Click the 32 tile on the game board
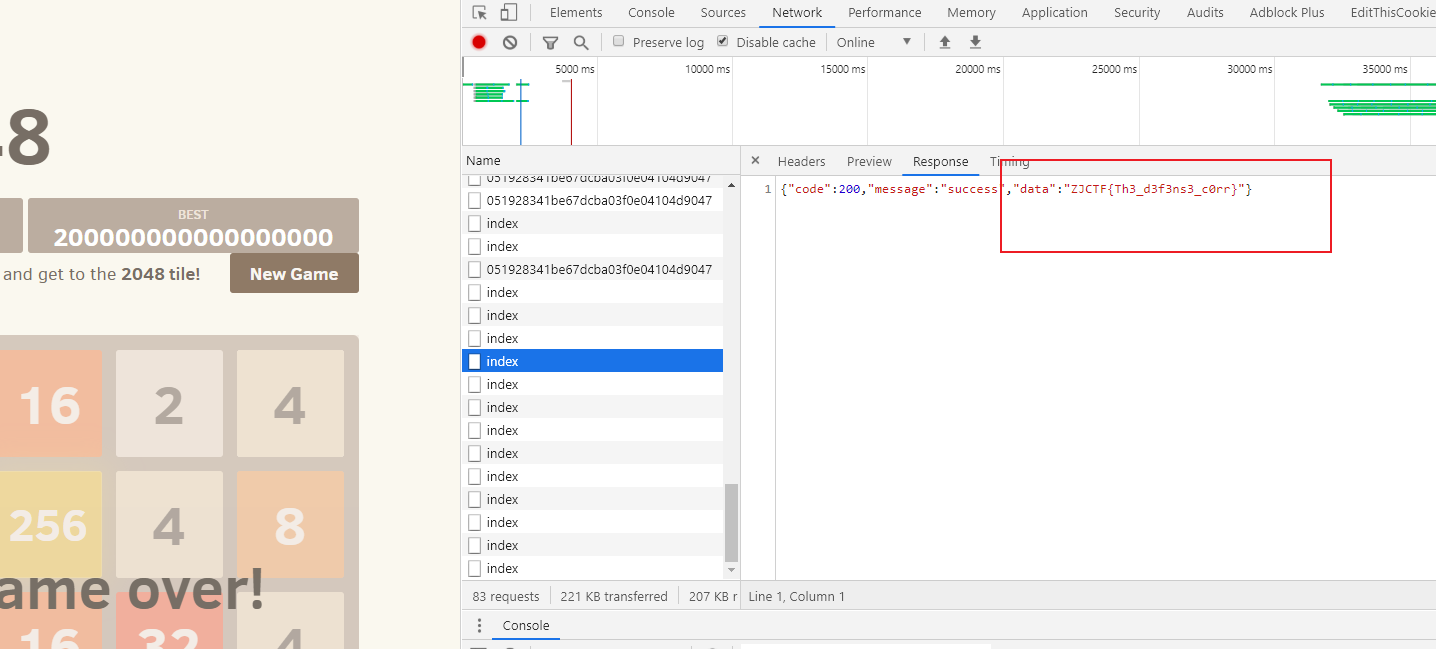 click(x=169, y=621)
